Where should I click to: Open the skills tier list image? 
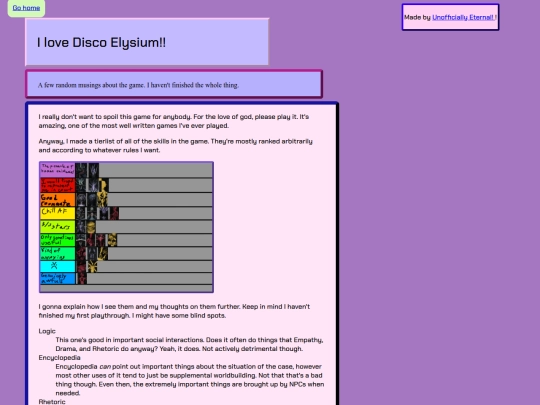(x=126, y=227)
